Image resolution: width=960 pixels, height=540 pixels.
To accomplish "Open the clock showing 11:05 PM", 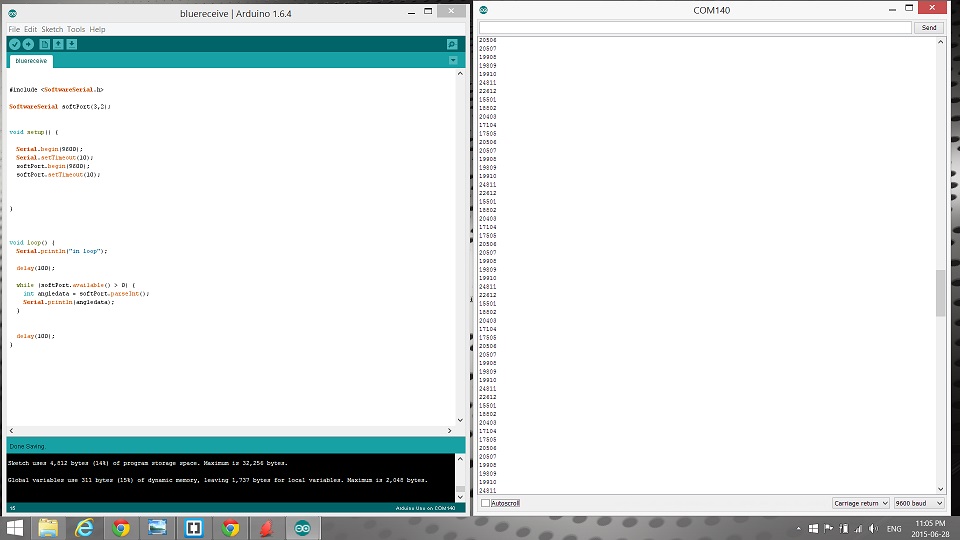I will pyautogui.click(x=930, y=528).
